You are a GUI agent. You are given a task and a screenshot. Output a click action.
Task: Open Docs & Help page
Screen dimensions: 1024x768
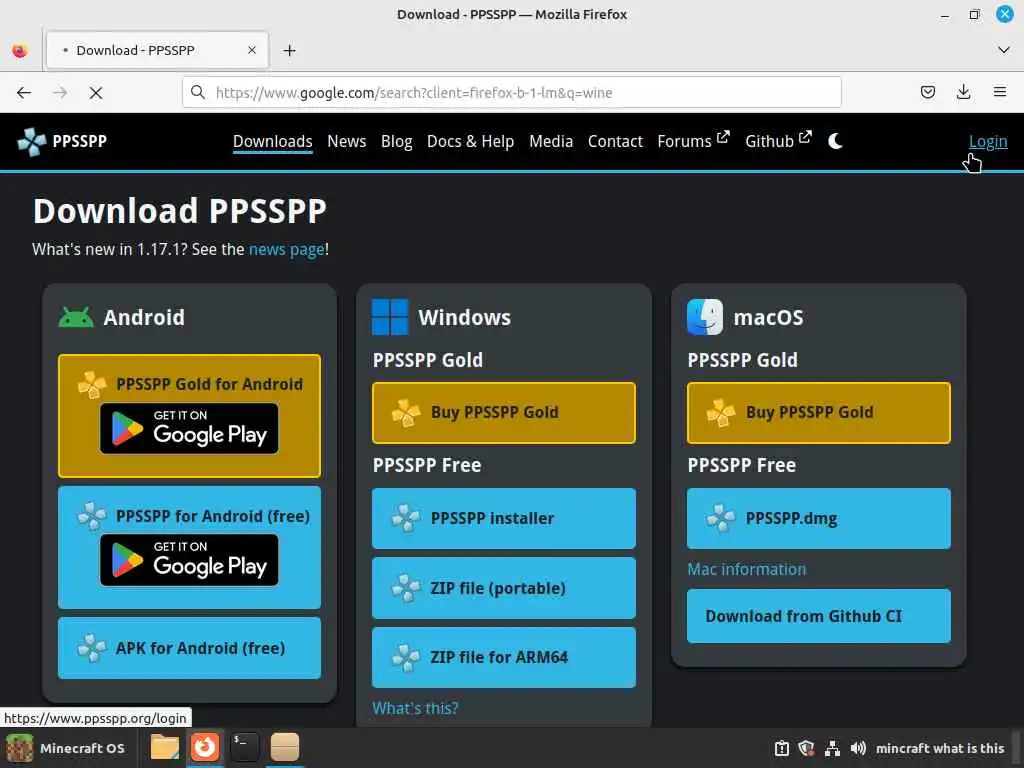[x=470, y=141]
